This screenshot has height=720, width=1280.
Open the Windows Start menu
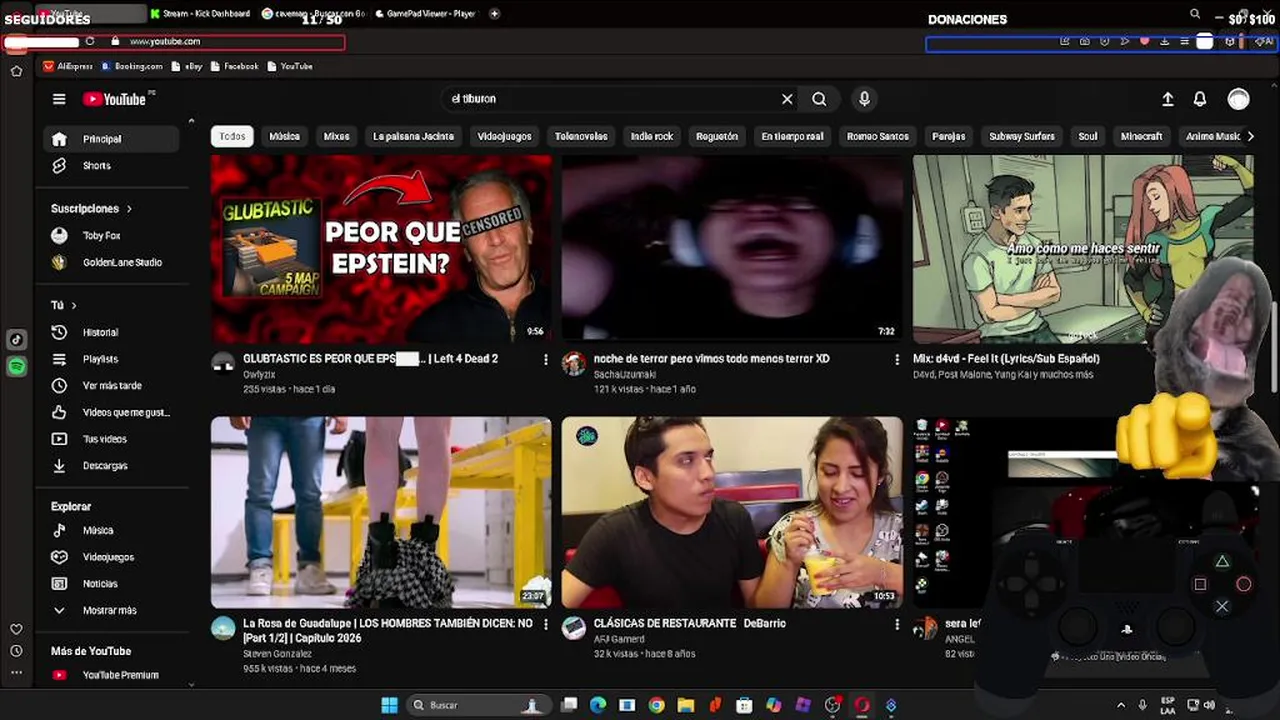389,705
